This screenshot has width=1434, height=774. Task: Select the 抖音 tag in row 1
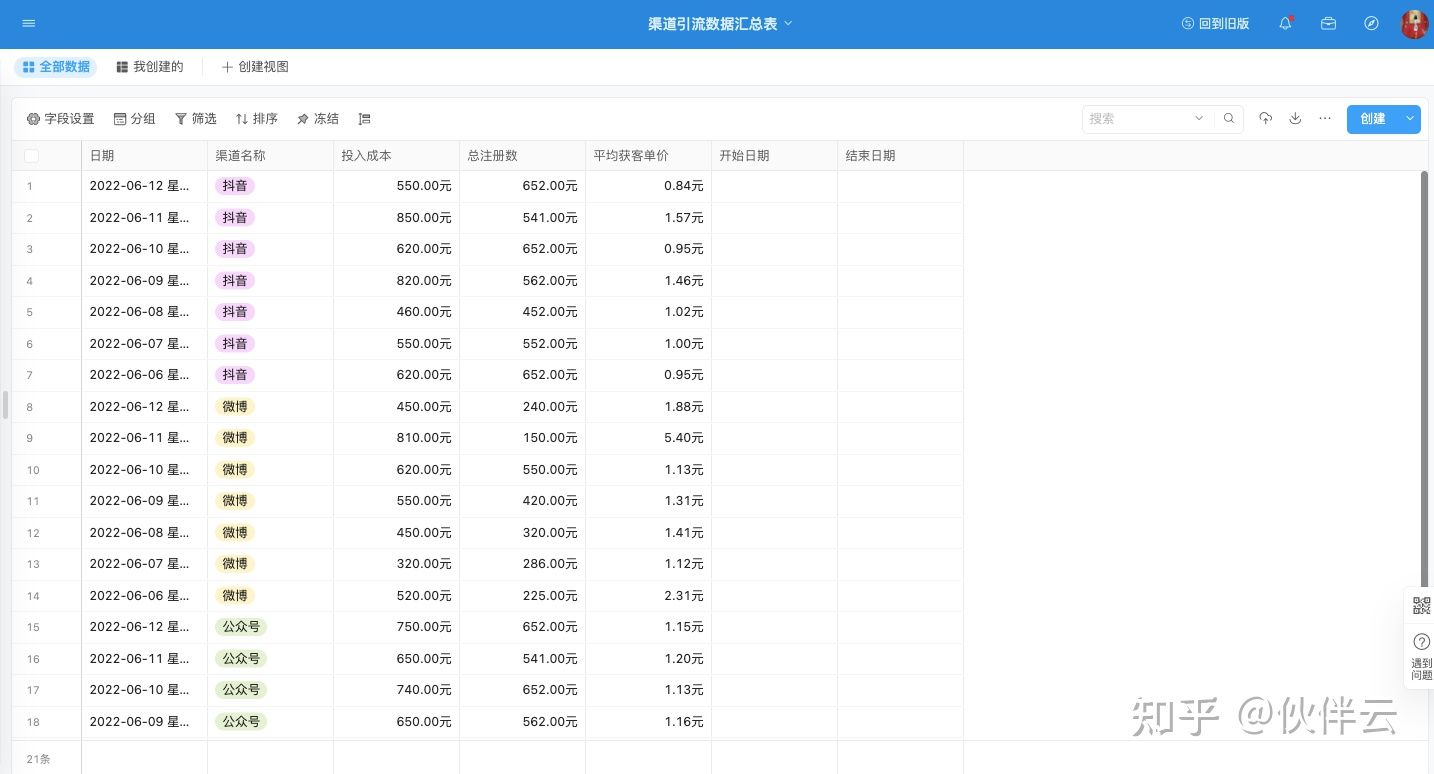(x=235, y=186)
